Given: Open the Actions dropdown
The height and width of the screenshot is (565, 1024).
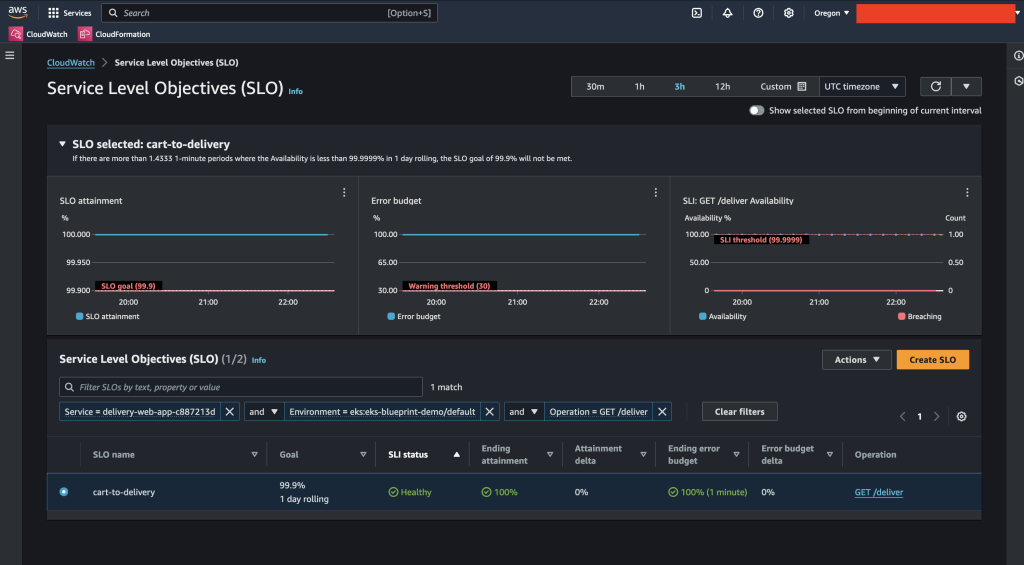Looking at the screenshot, I should (x=857, y=360).
